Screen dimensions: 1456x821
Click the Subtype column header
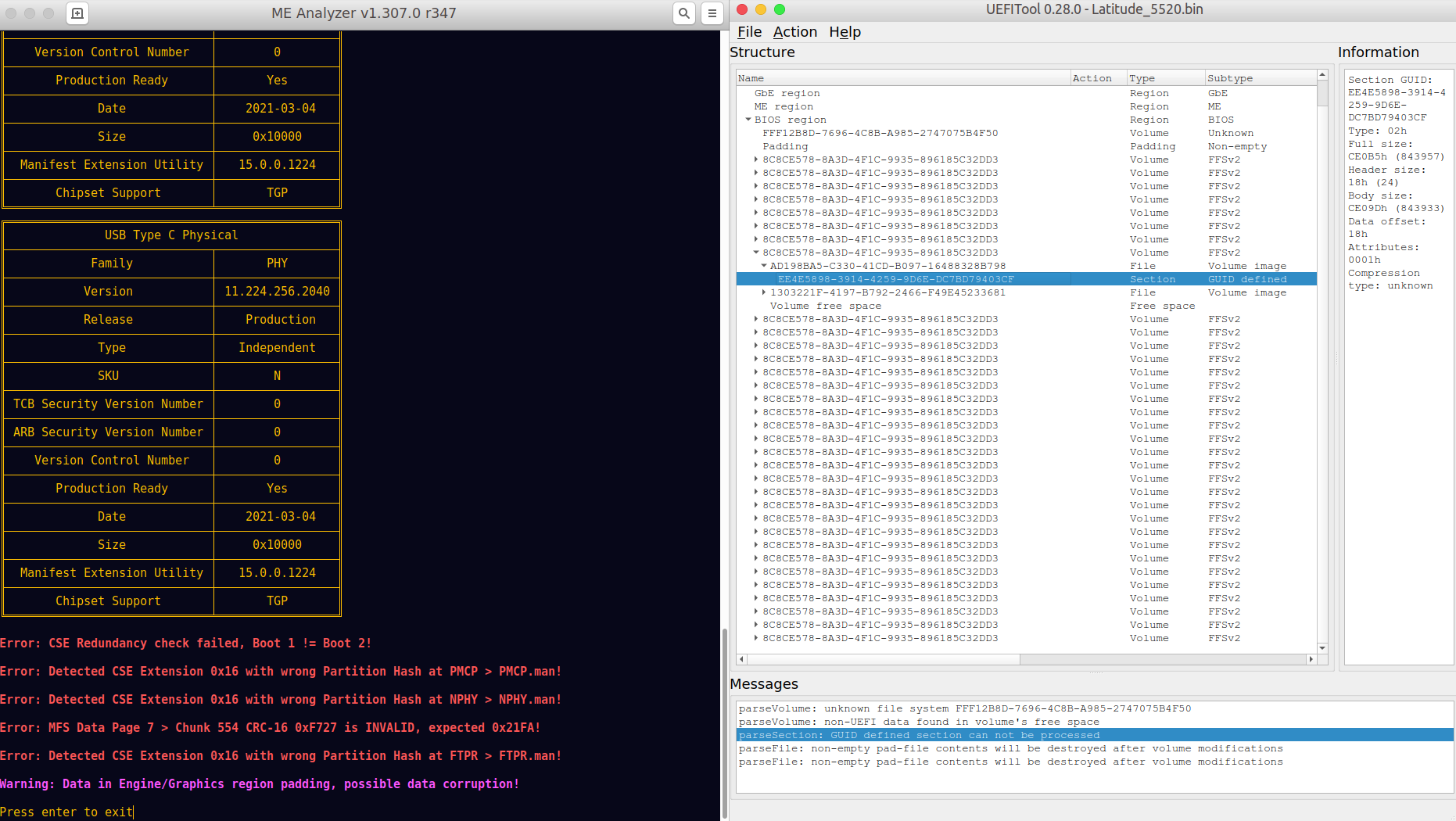coord(1259,78)
